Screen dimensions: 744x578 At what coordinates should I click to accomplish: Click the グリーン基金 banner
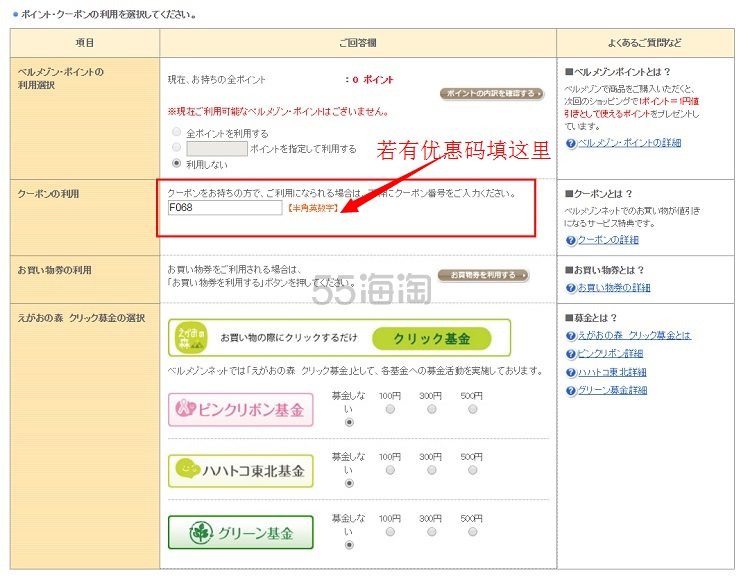click(241, 532)
